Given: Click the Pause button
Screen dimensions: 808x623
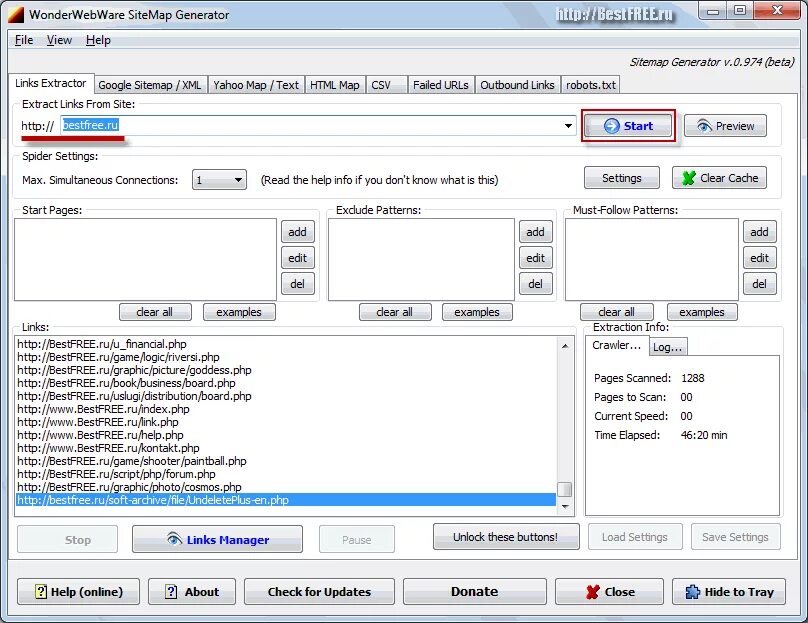Looking at the screenshot, I should pos(357,540).
